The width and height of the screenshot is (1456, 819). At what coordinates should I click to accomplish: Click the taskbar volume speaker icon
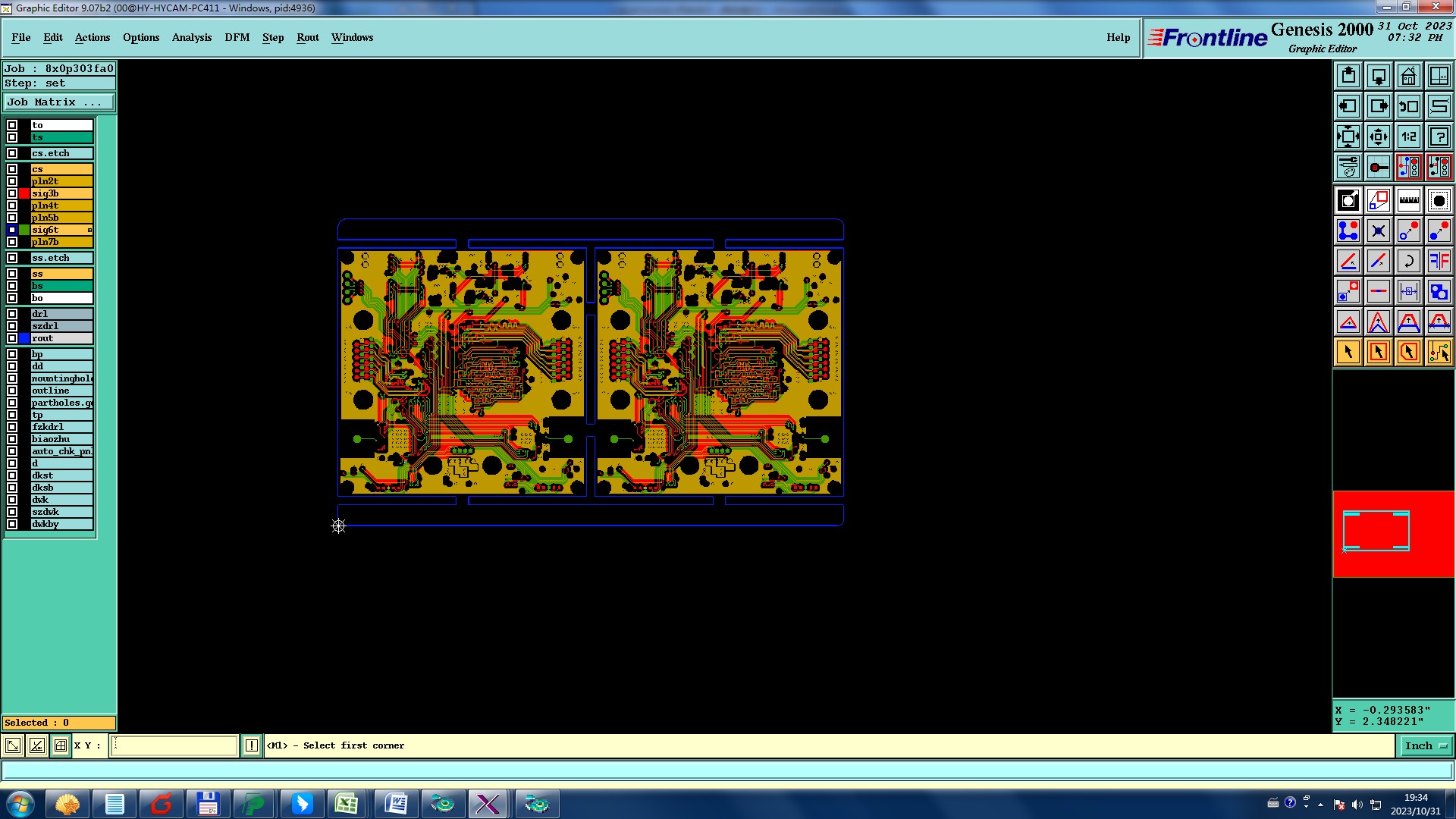pyautogui.click(x=1357, y=805)
